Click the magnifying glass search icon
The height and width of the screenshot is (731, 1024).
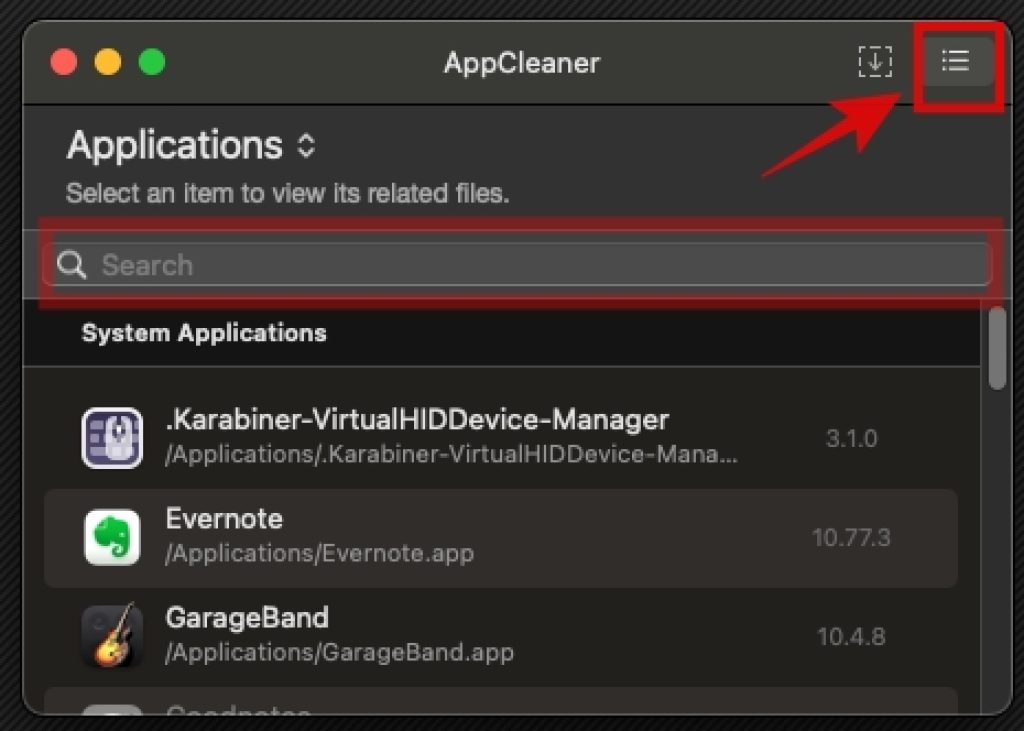pyautogui.click(x=71, y=265)
